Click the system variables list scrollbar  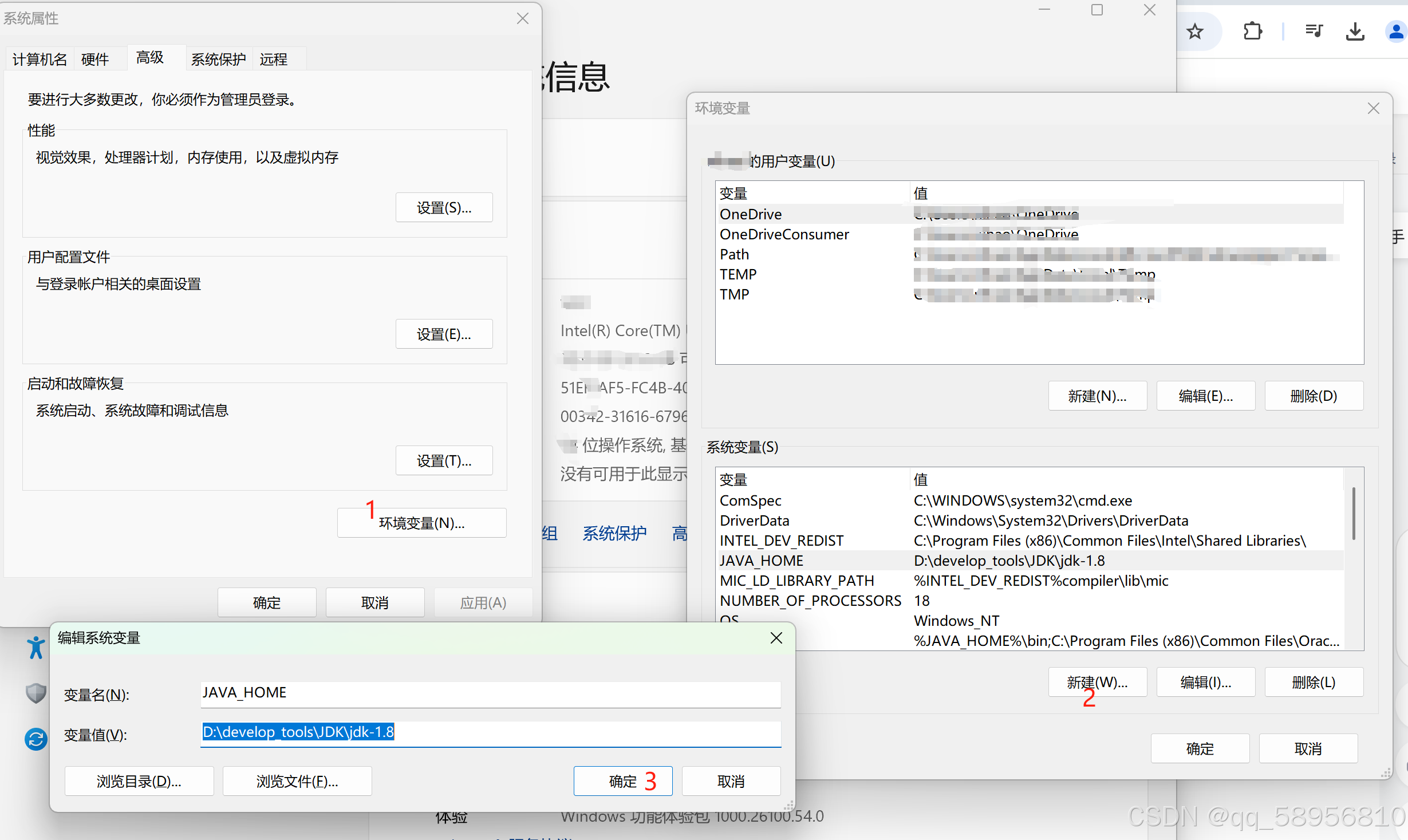click(x=1354, y=514)
